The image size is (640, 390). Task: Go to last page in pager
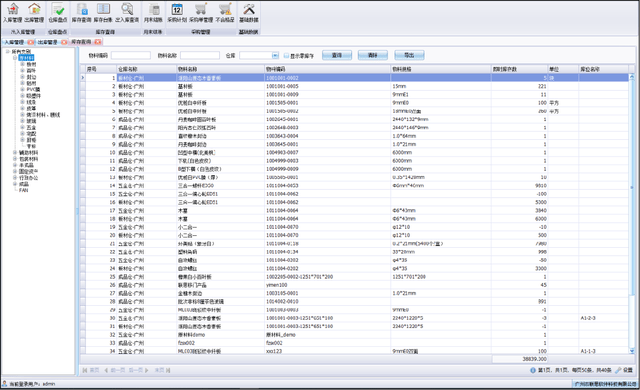tap(162, 370)
